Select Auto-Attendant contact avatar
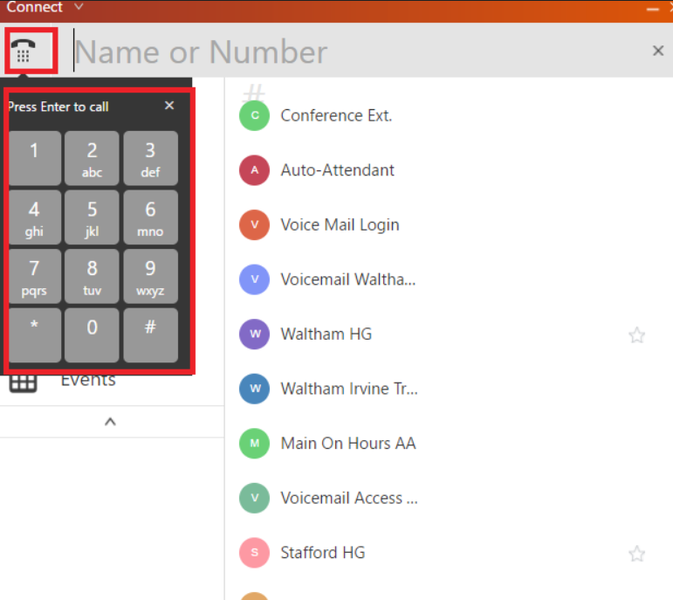Image resolution: width=673 pixels, height=600 pixels. [x=255, y=170]
